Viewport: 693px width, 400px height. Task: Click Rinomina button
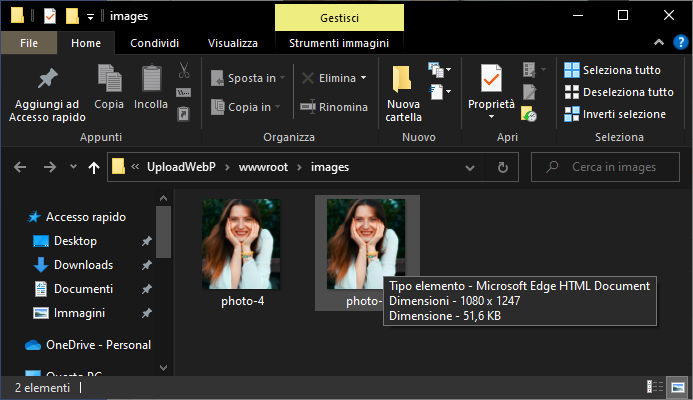tap(334, 107)
